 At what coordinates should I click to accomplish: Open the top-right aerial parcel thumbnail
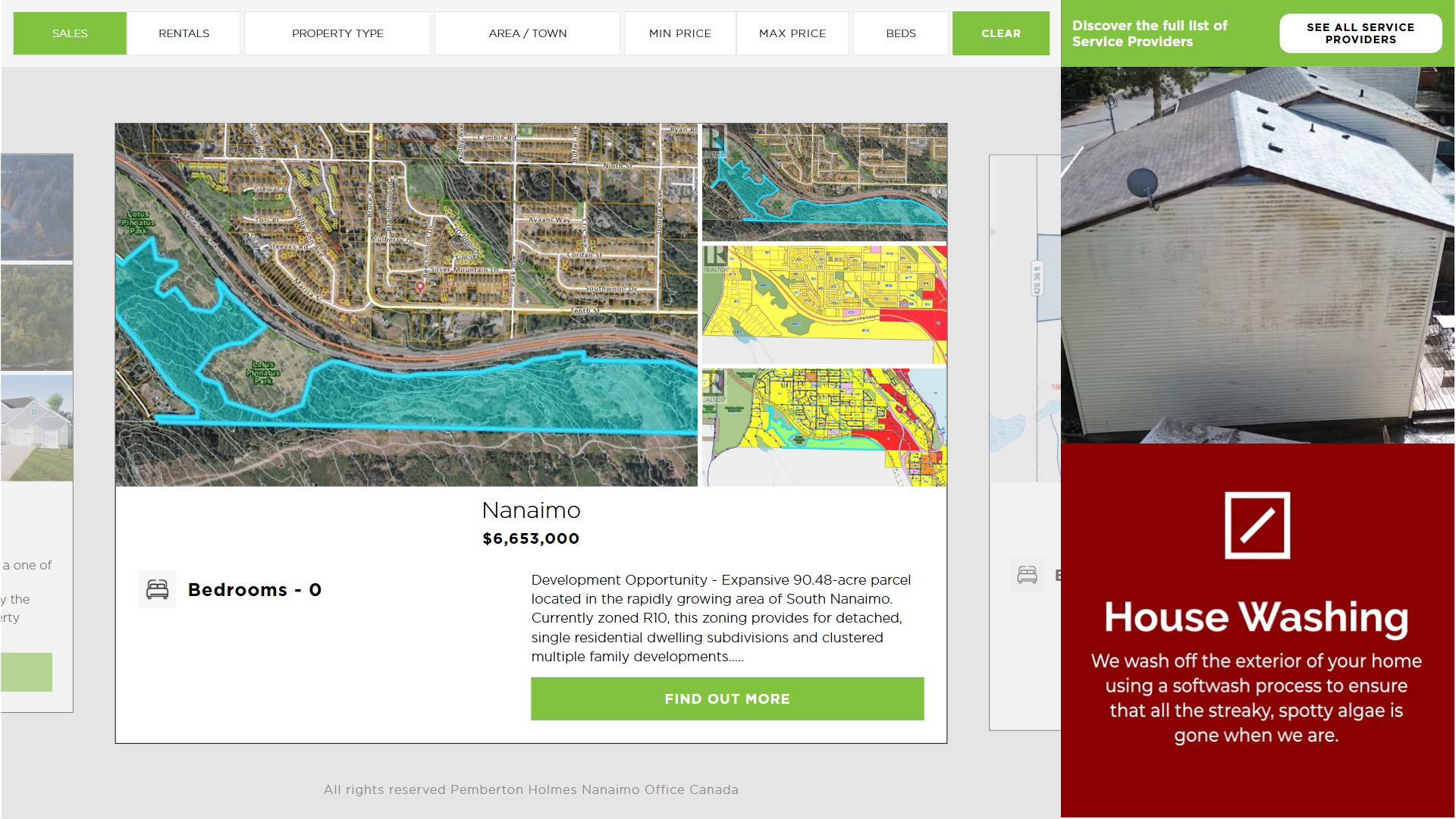point(824,182)
